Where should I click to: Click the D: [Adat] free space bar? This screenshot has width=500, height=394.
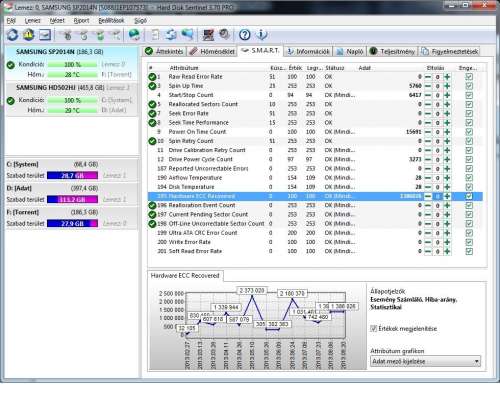click(72, 199)
